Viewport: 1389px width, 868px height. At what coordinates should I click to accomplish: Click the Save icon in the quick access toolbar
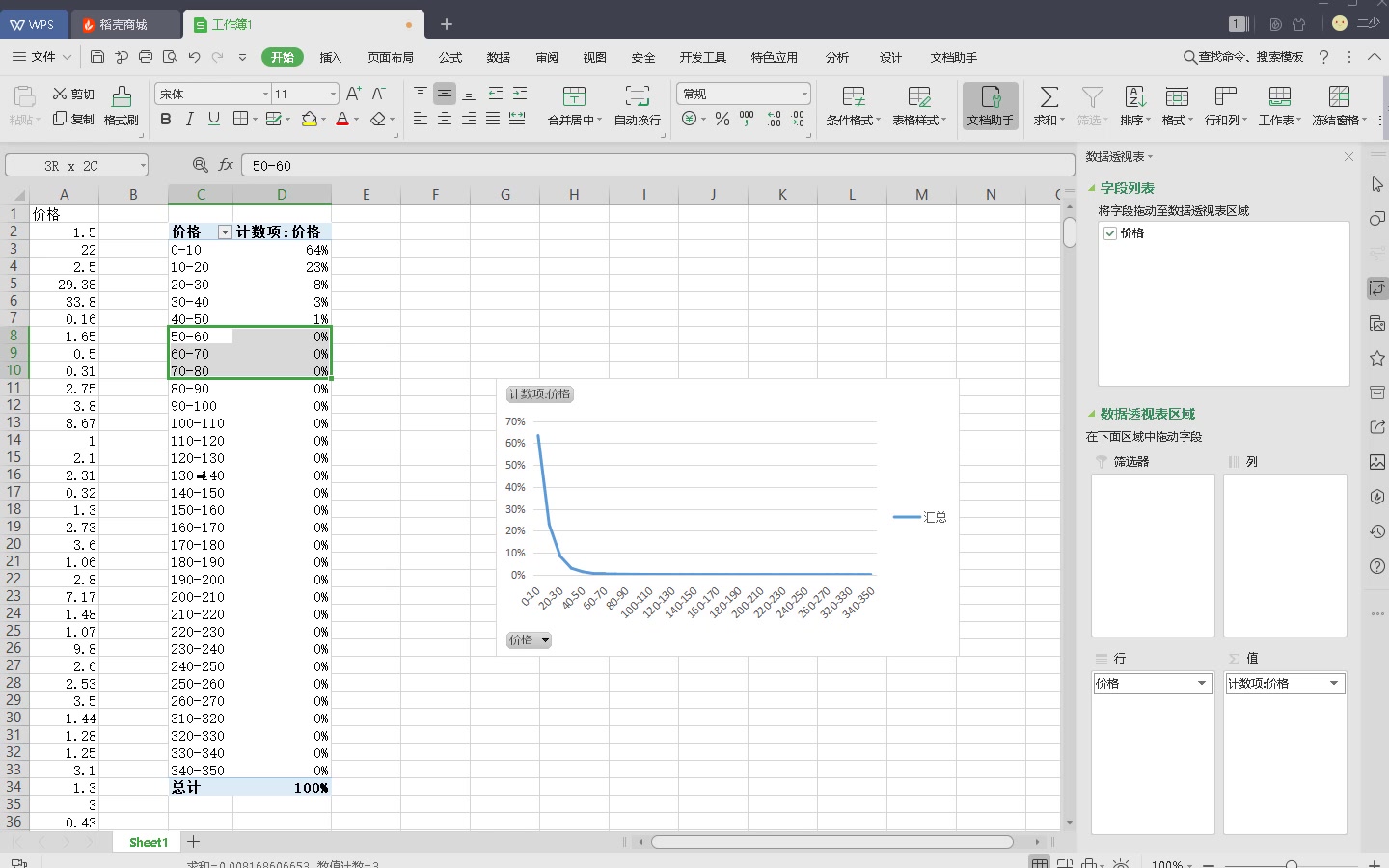97,57
